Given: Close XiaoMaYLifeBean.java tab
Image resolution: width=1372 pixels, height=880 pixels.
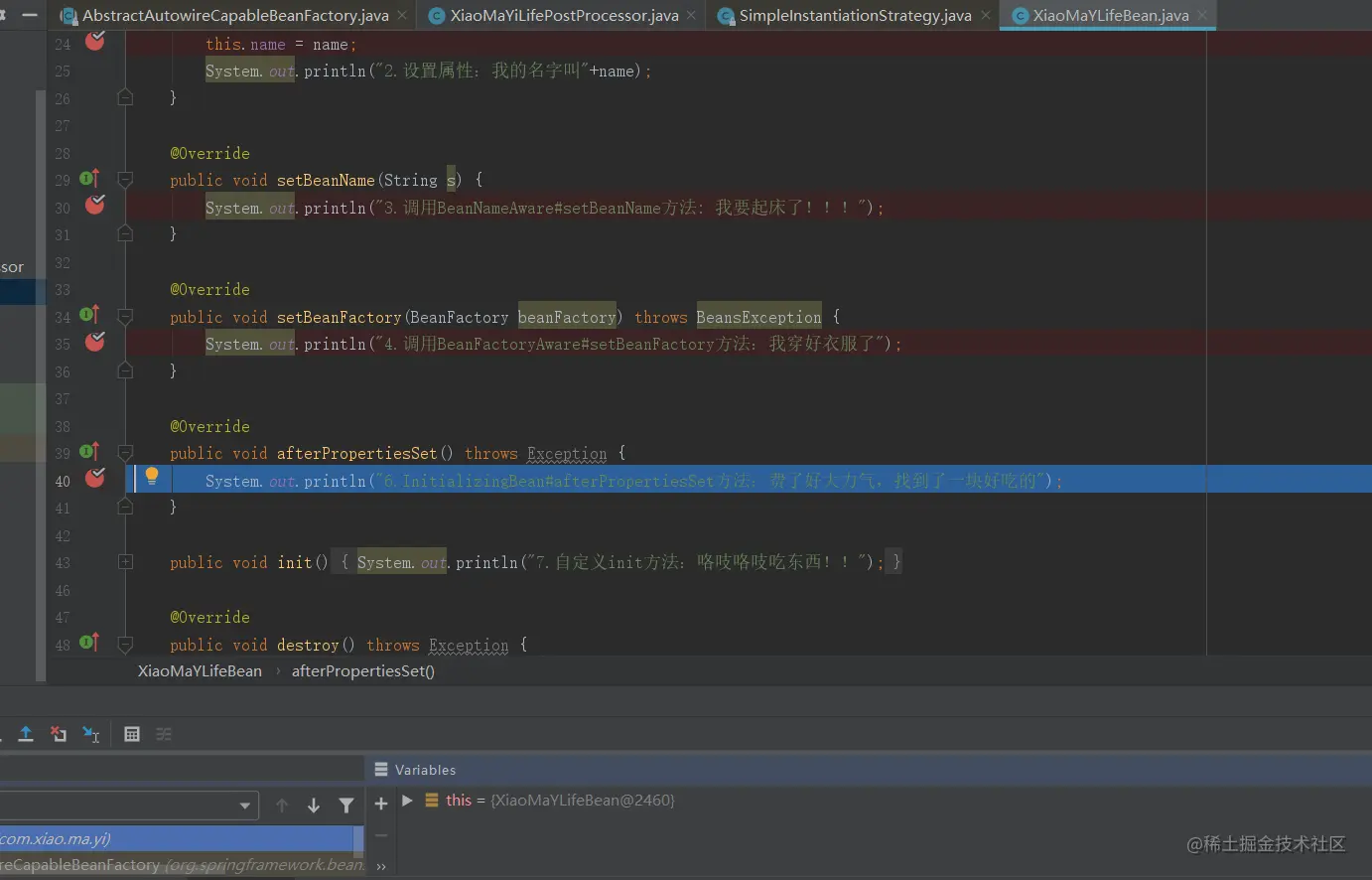Looking at the screenshot, I should [x=1202, y=15].
